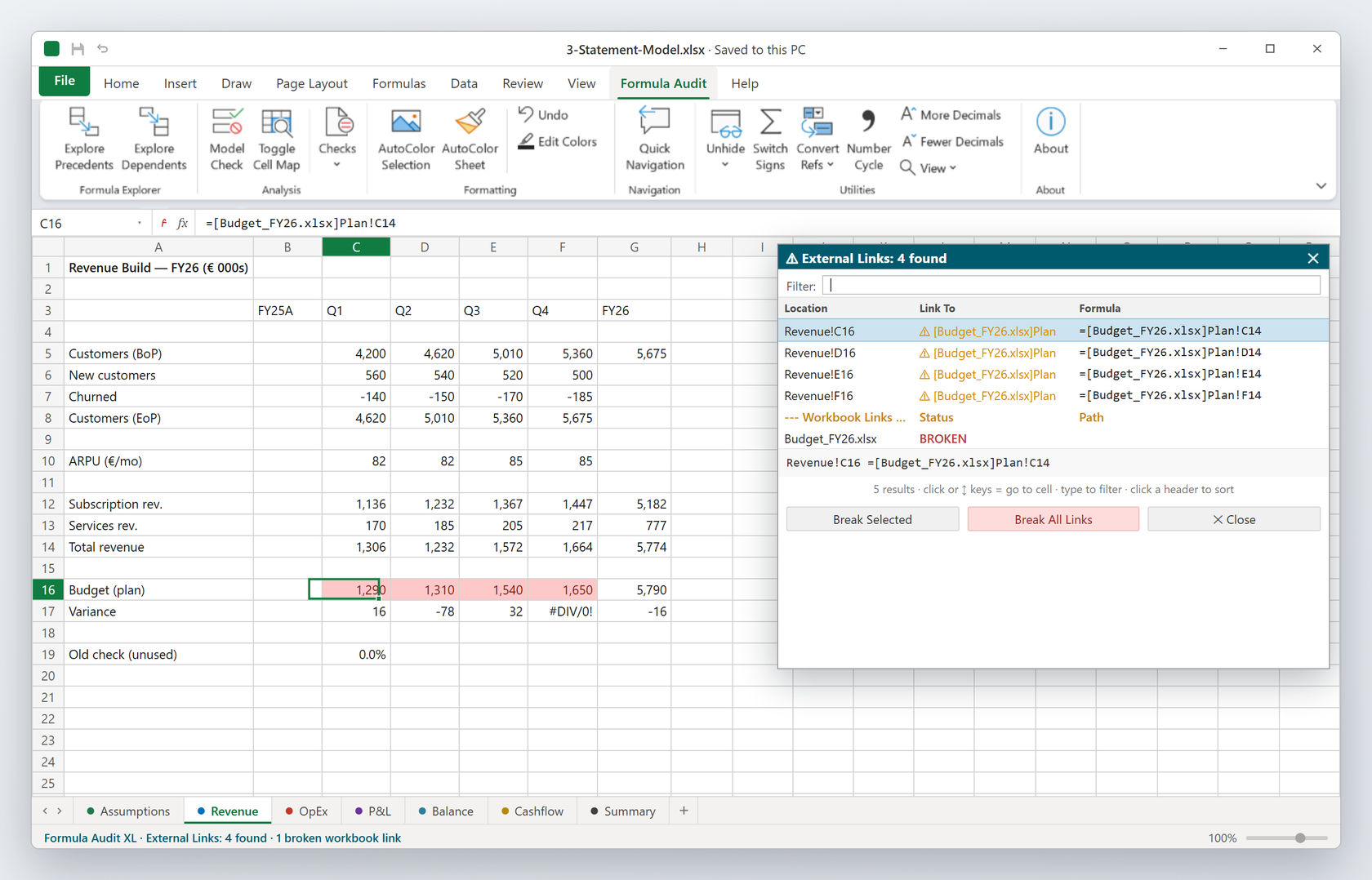1372x880 pixels.
Task: Click the Old check value 0.0%
Action: (356, 654)
